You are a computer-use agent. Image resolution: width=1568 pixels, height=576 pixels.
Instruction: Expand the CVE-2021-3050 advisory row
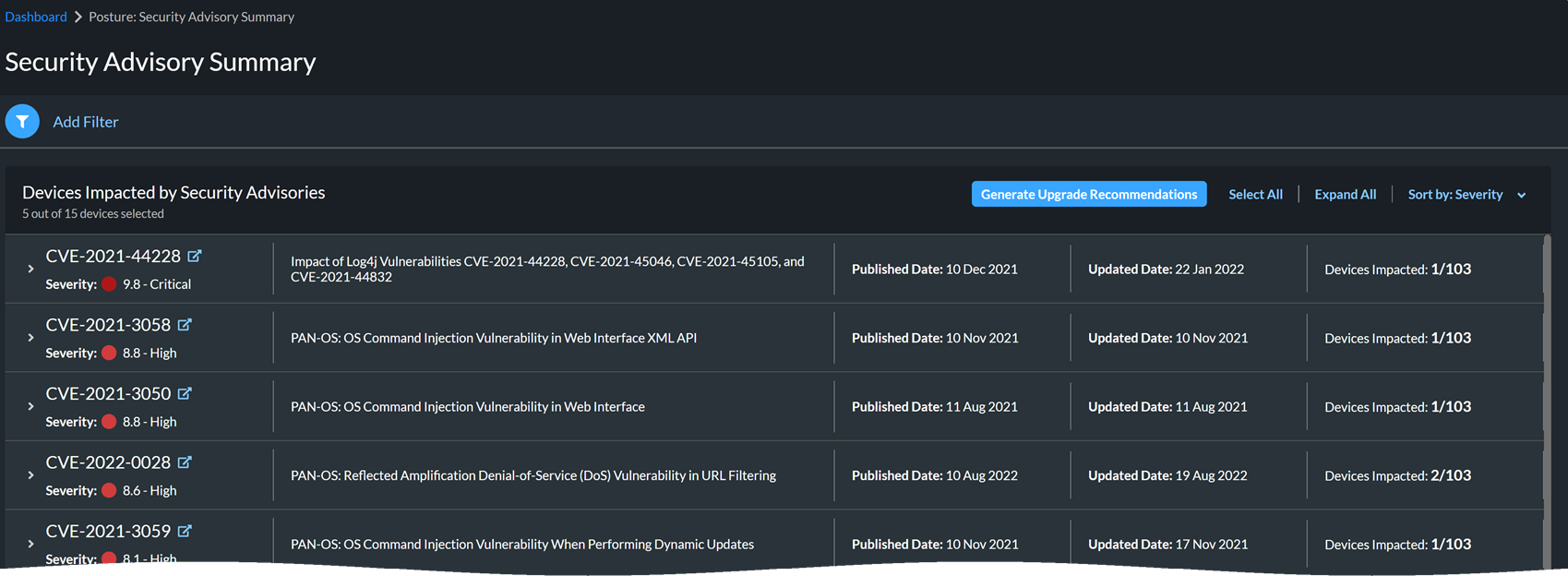coord(30,407)
